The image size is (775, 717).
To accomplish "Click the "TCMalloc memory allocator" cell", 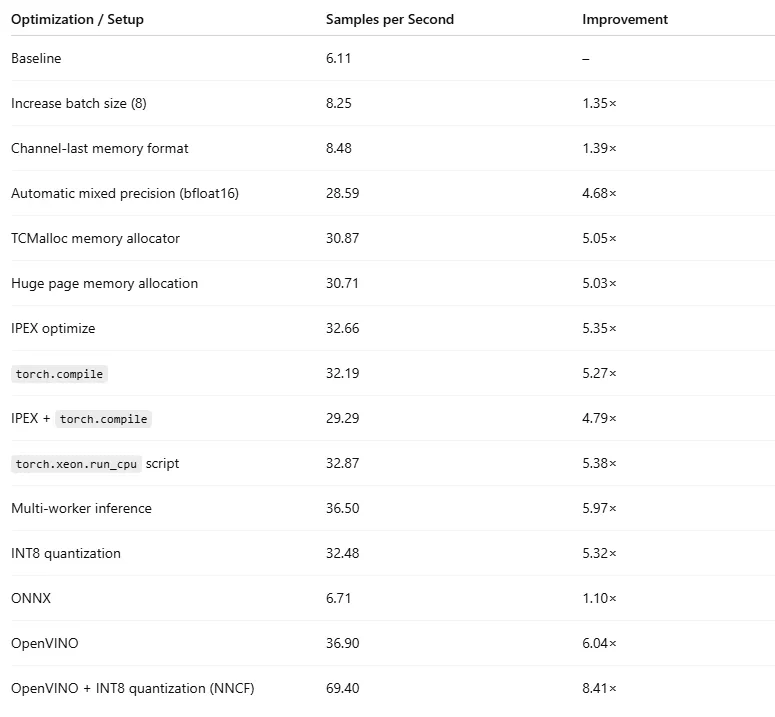I will (95, 238).
